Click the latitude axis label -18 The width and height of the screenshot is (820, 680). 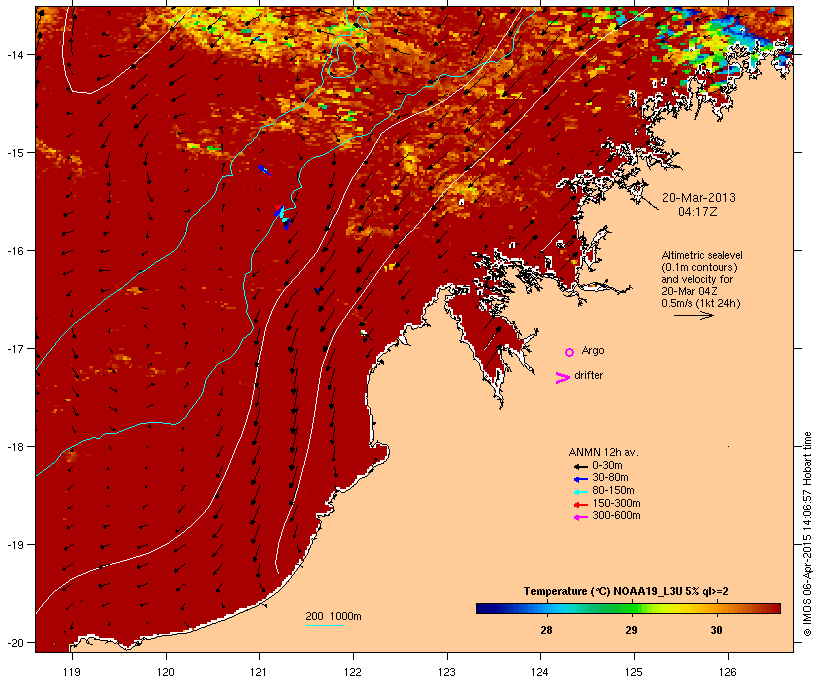[14, 447]
